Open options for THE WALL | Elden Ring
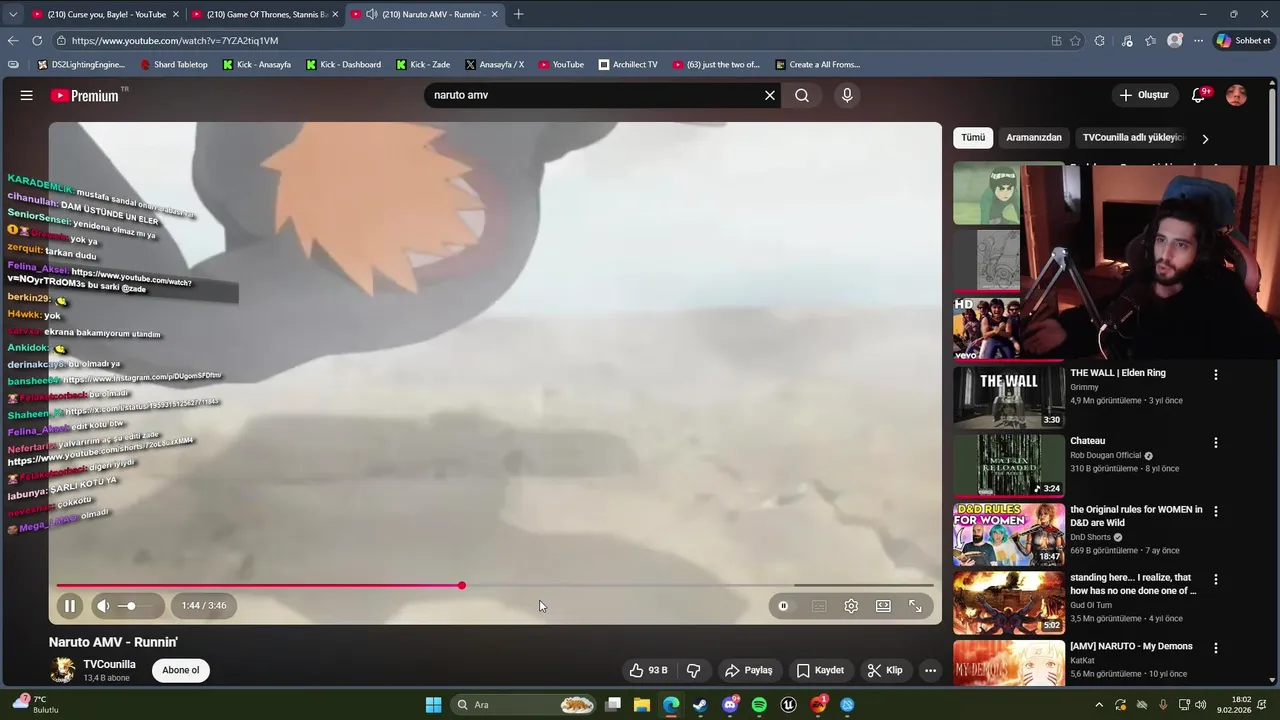The height and width of the screenshot is (720, 1280). pyautogui.click(x=1216, y=374)
